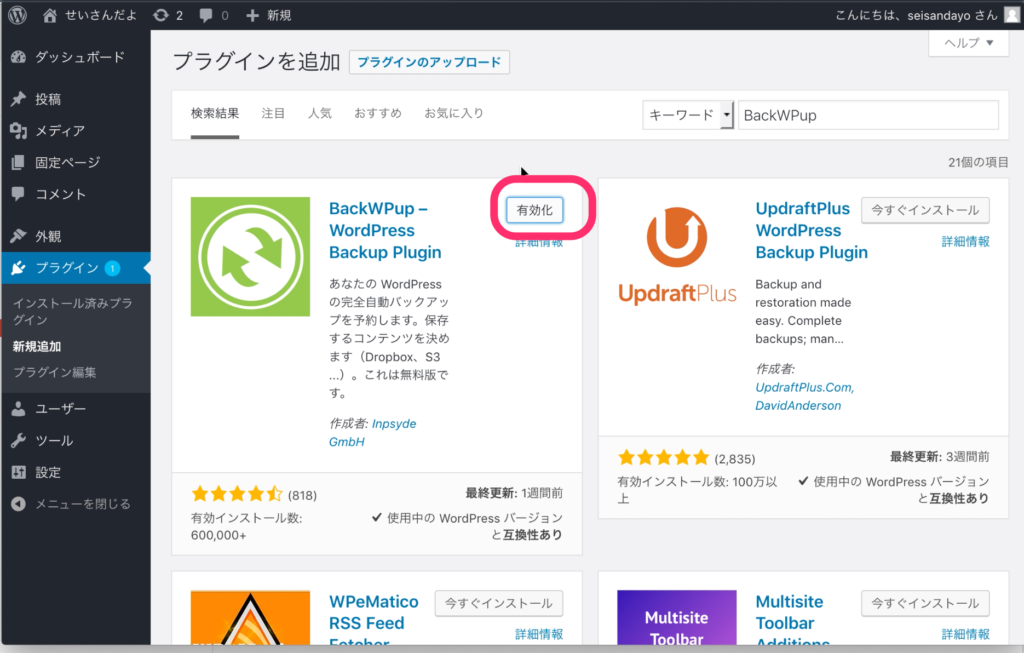
Task: Click the BackWPup plugin thumbnail
Action: [x=250, y=256]
